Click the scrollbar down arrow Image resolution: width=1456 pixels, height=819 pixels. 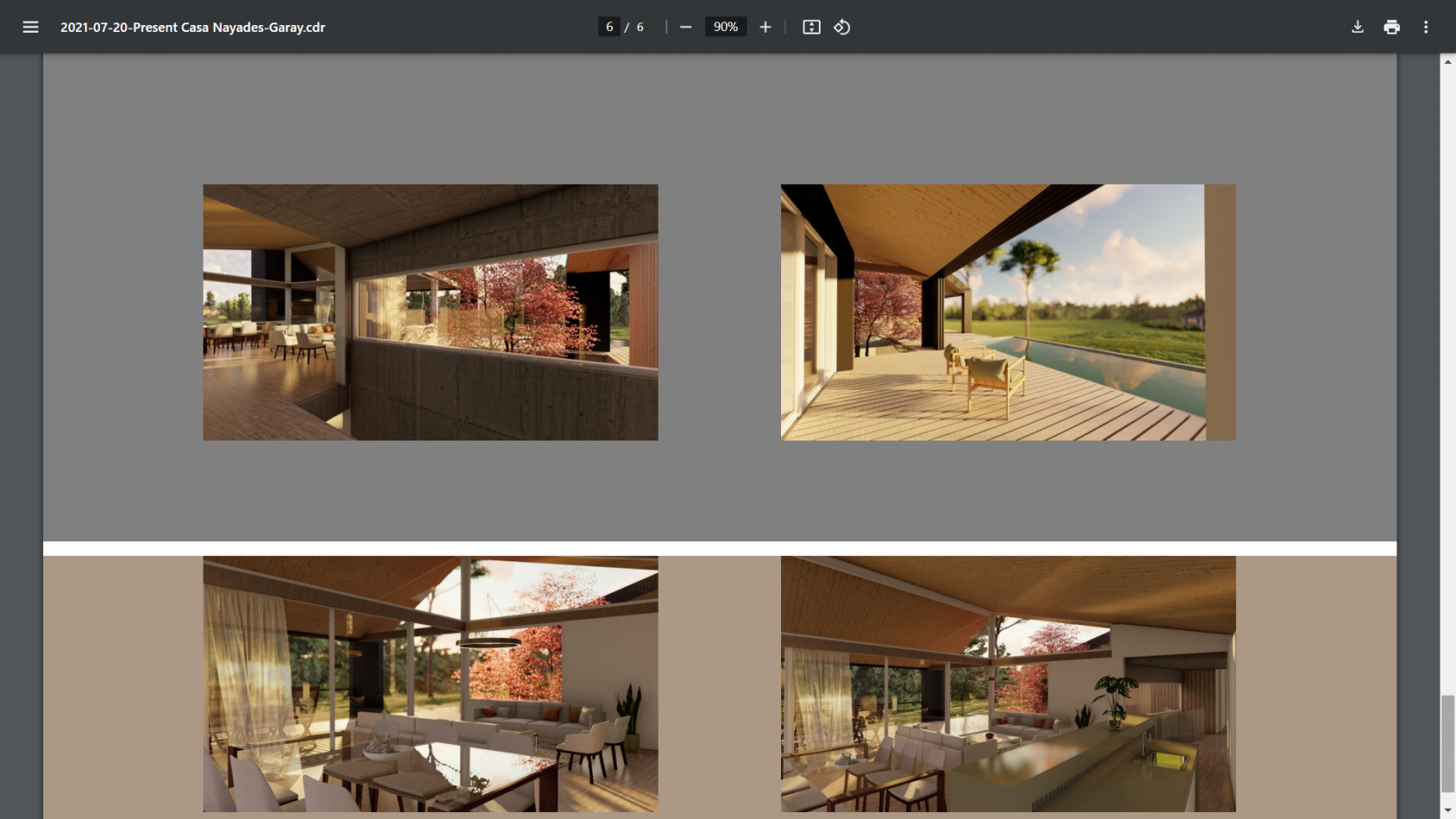tap(1448, 811)
